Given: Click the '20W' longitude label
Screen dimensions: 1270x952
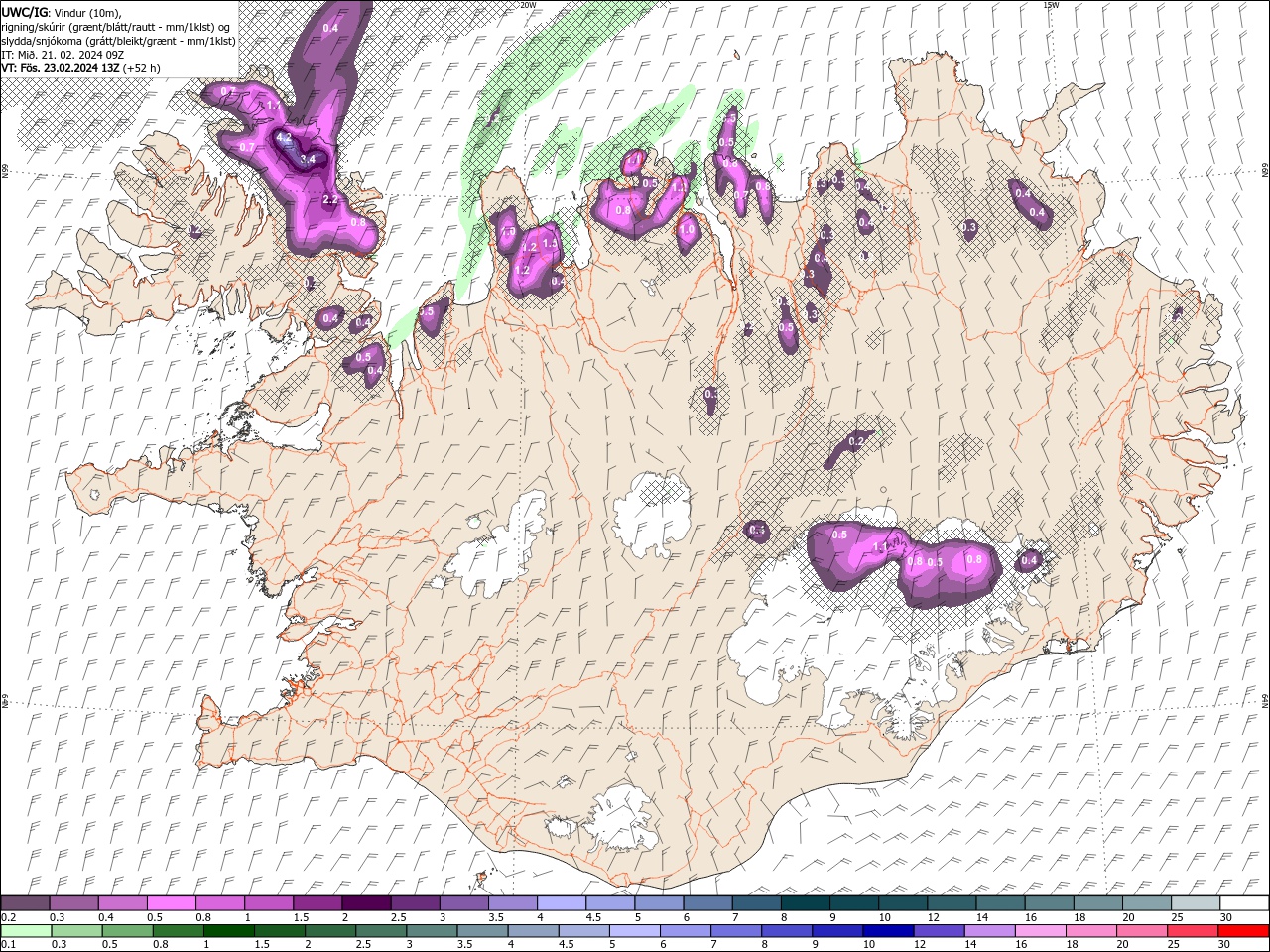Looking at the screenshot, I should coord(528,5).
